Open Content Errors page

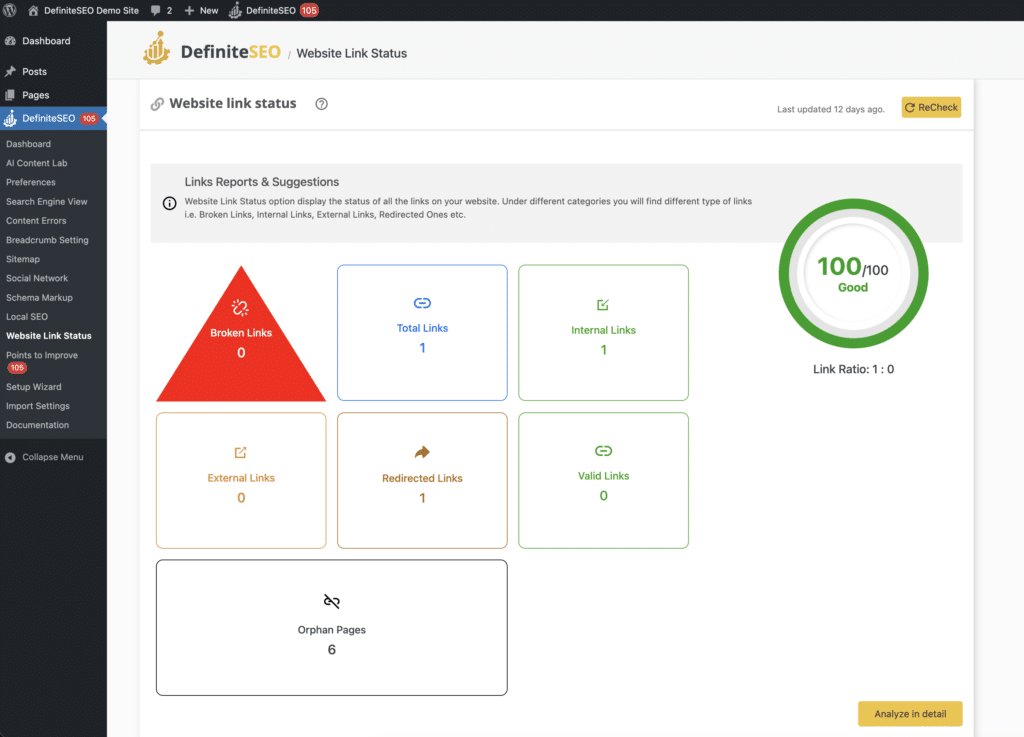(x=36, y=221)
